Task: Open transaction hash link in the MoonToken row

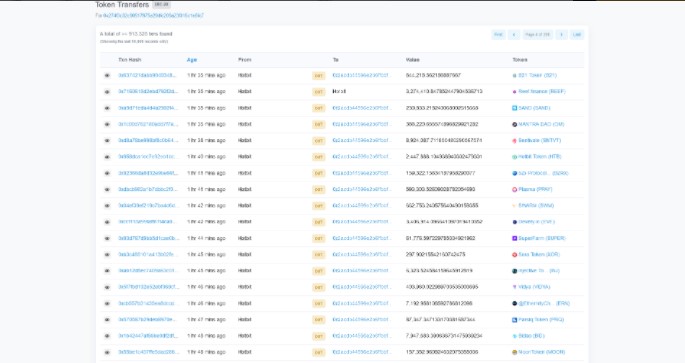Action: click(148, 352)
